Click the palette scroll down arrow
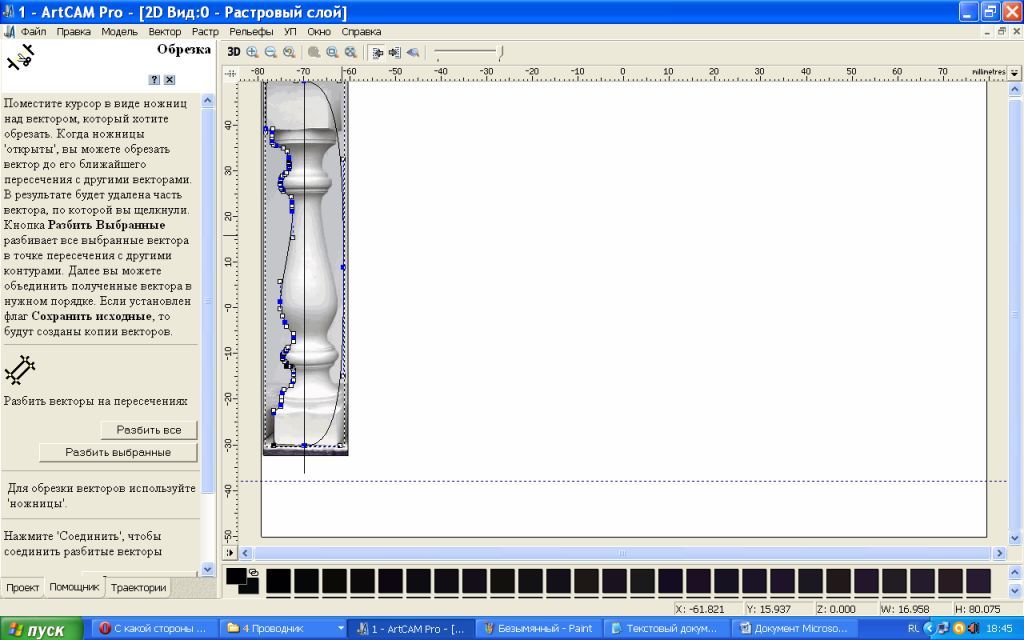The height and width of the screenshot is (640, 1024). click(x=1014, y=590)
